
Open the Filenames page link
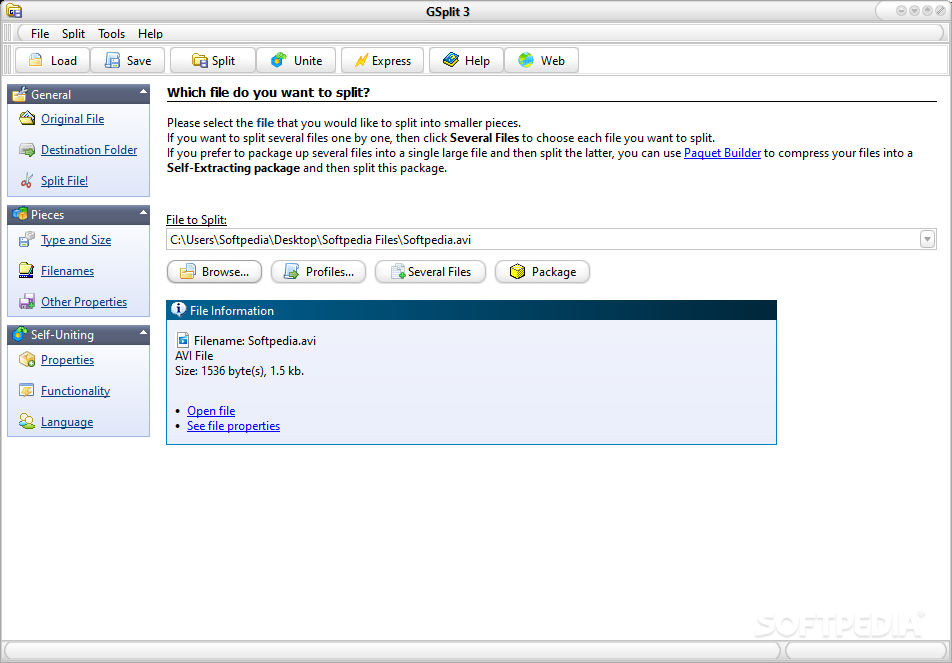click(67, 271)
